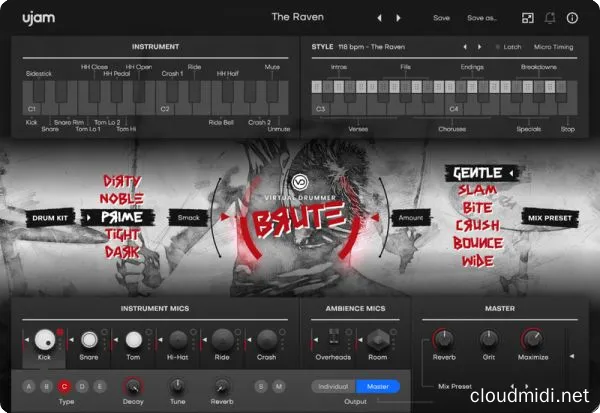Click the Decay knob
Viewport: 600px width, 413px height.
click(133, 387)
